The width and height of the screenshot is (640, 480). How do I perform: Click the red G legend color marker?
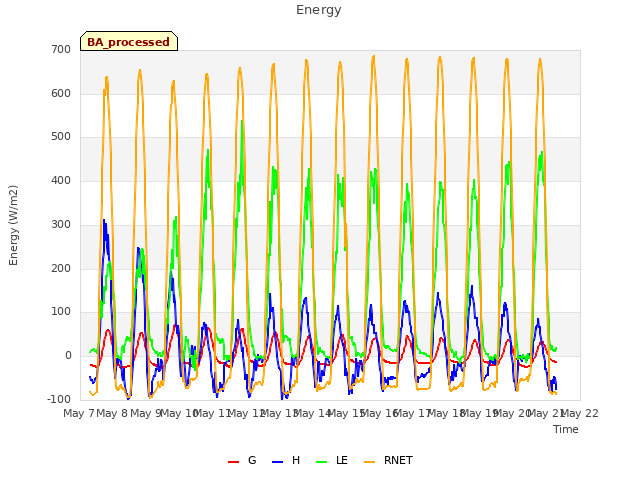[x=233, y=462]
